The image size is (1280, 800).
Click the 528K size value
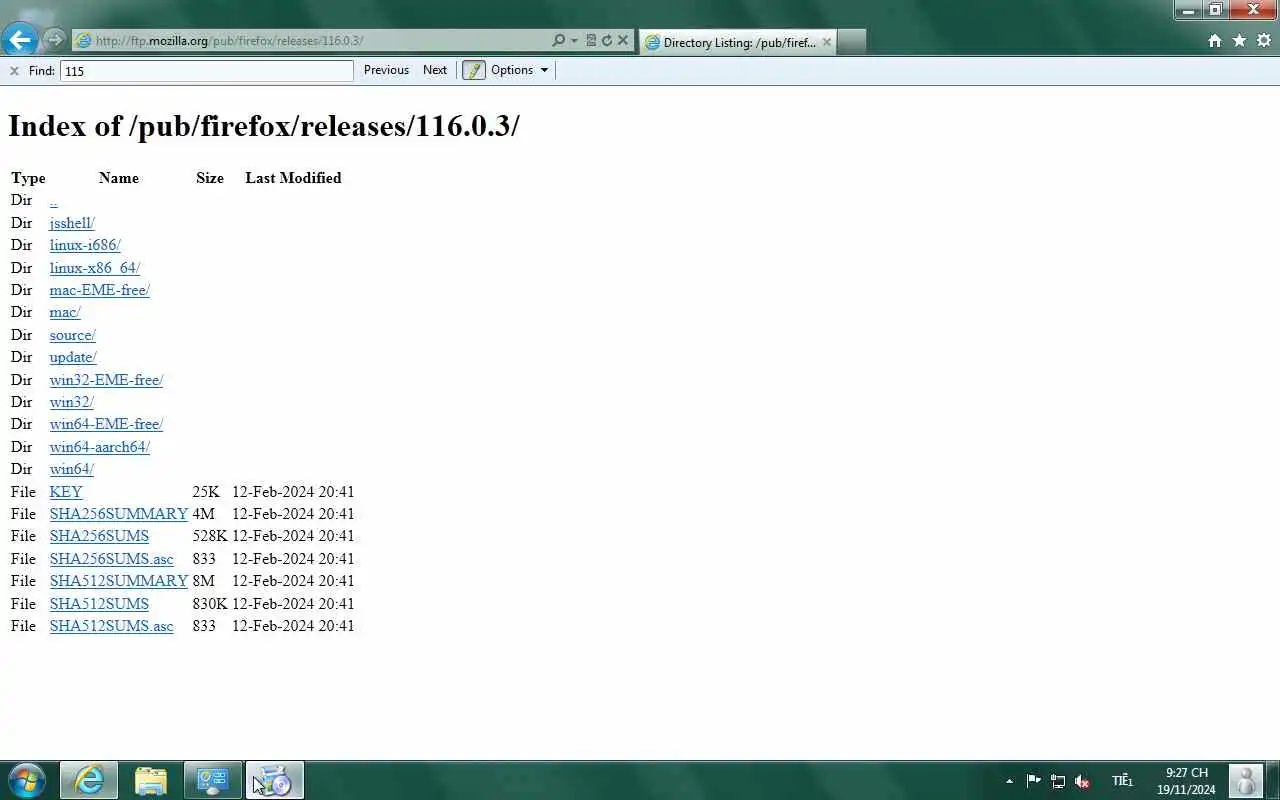tap(210, 536)
